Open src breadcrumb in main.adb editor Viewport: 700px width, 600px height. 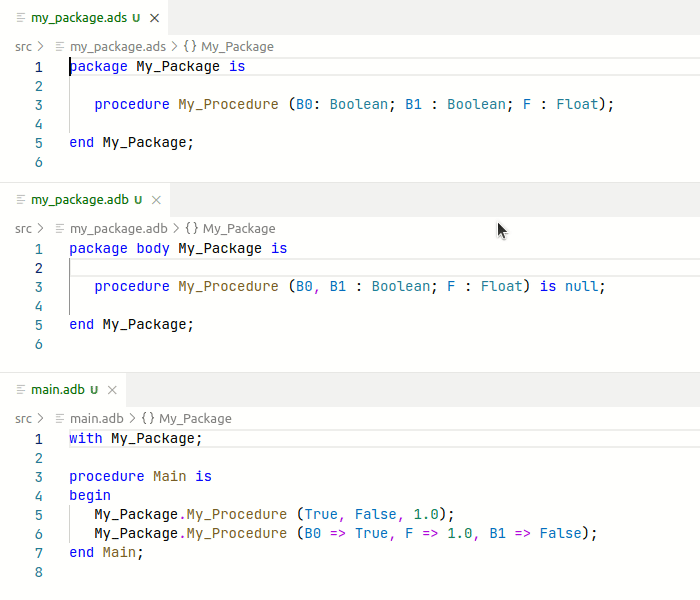tap(23, 419)
